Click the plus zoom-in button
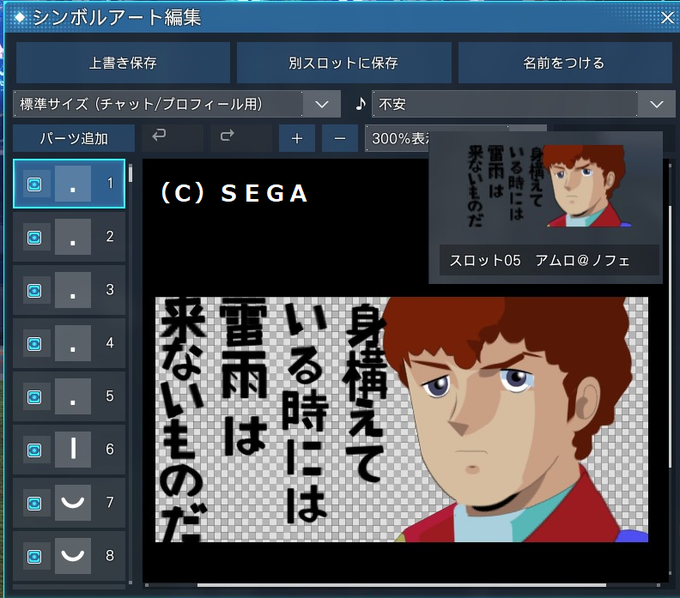 pos(297,138)
